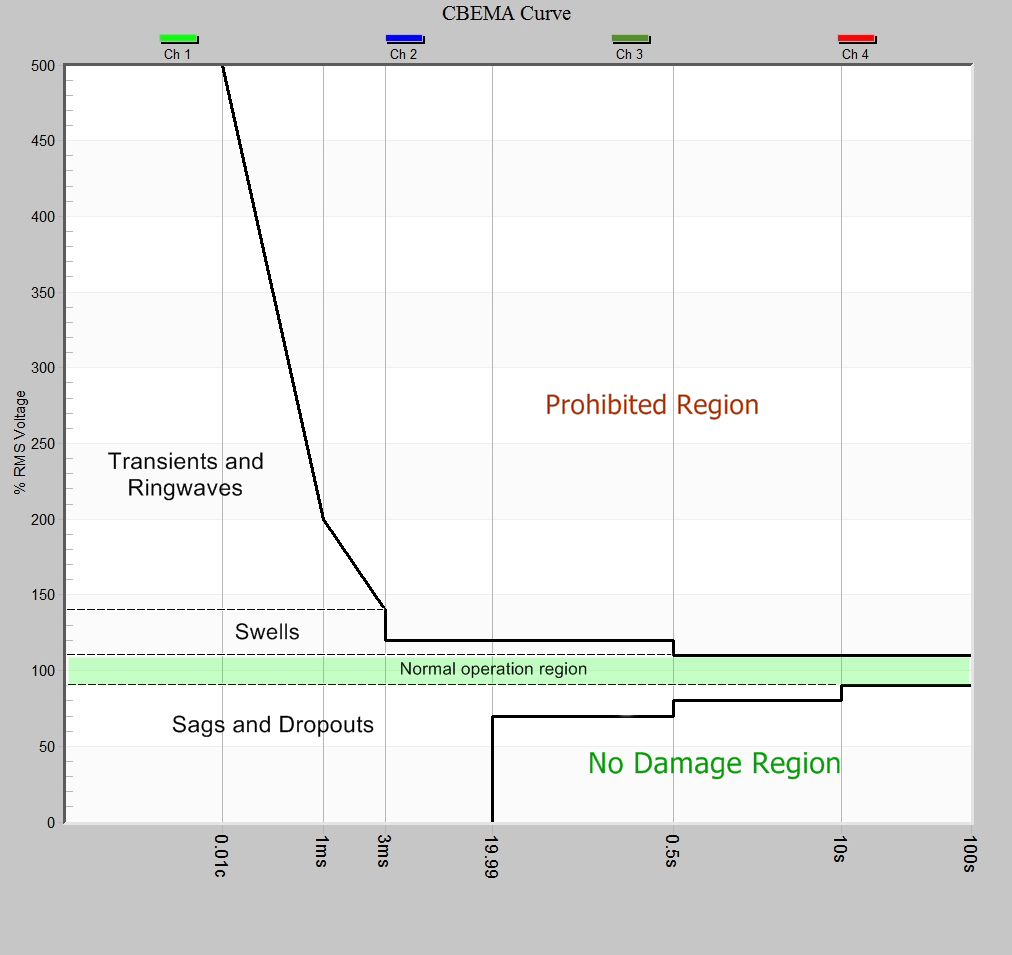
Task: Select the Ch 3 label text
Action: pos(631,55)
